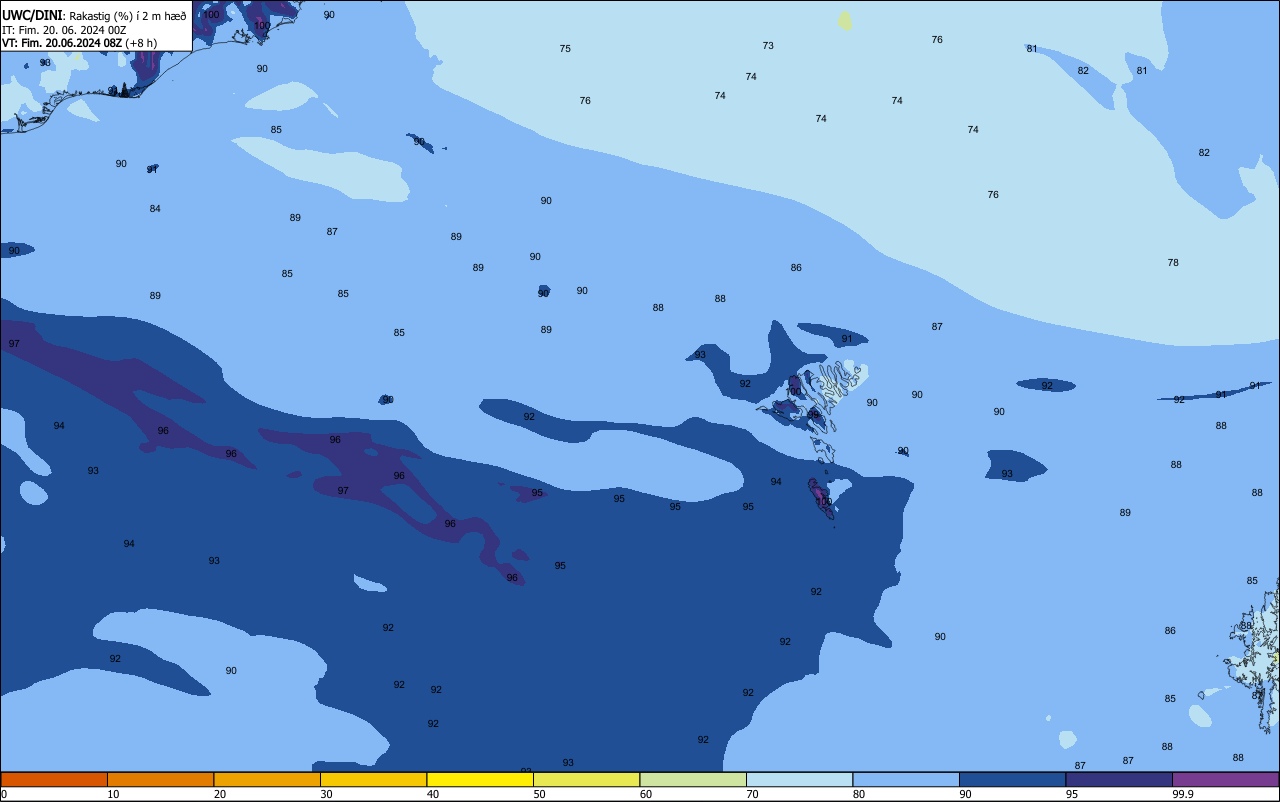Viewport: 1280px width, 802px height.
Task: Click the '70' tick label on the legend
Action: click(752, 794)
